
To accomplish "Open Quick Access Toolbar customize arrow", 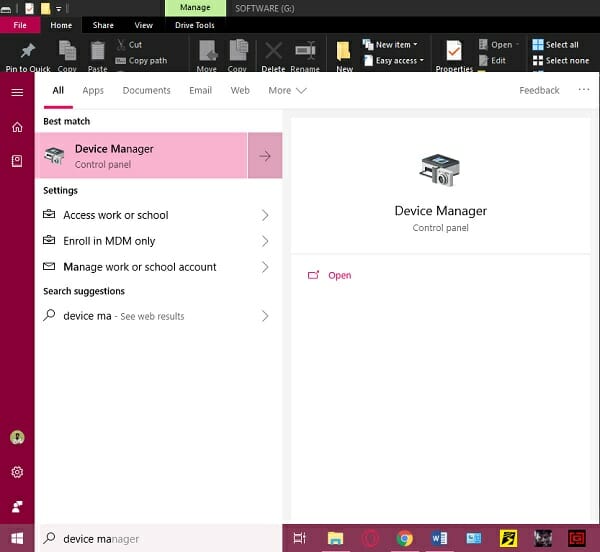I will pos(59,8).
